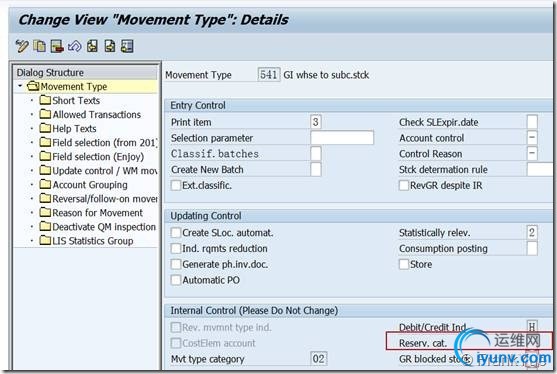Click the Statistically relev. field
Screen dimensions: 557x374
pyautogui.click(x=532, y=233)
